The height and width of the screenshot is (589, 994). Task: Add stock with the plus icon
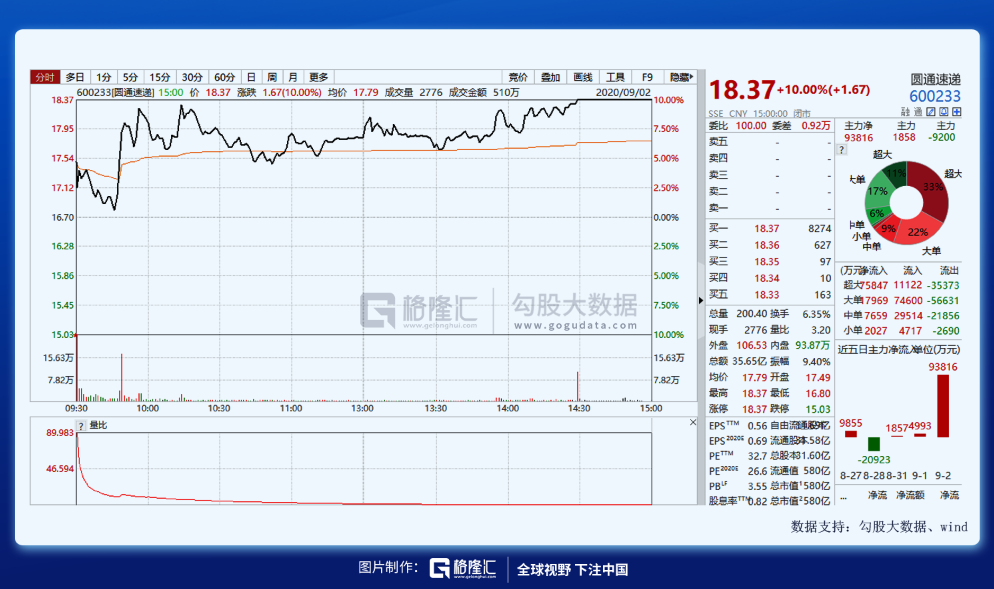click(957, 112)
